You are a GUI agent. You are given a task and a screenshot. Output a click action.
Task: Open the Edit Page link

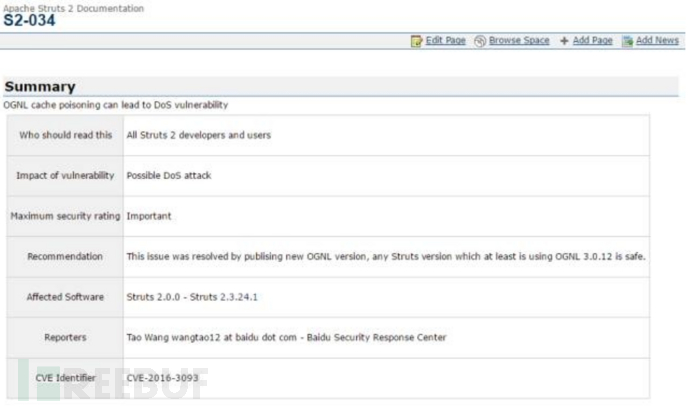445,40
